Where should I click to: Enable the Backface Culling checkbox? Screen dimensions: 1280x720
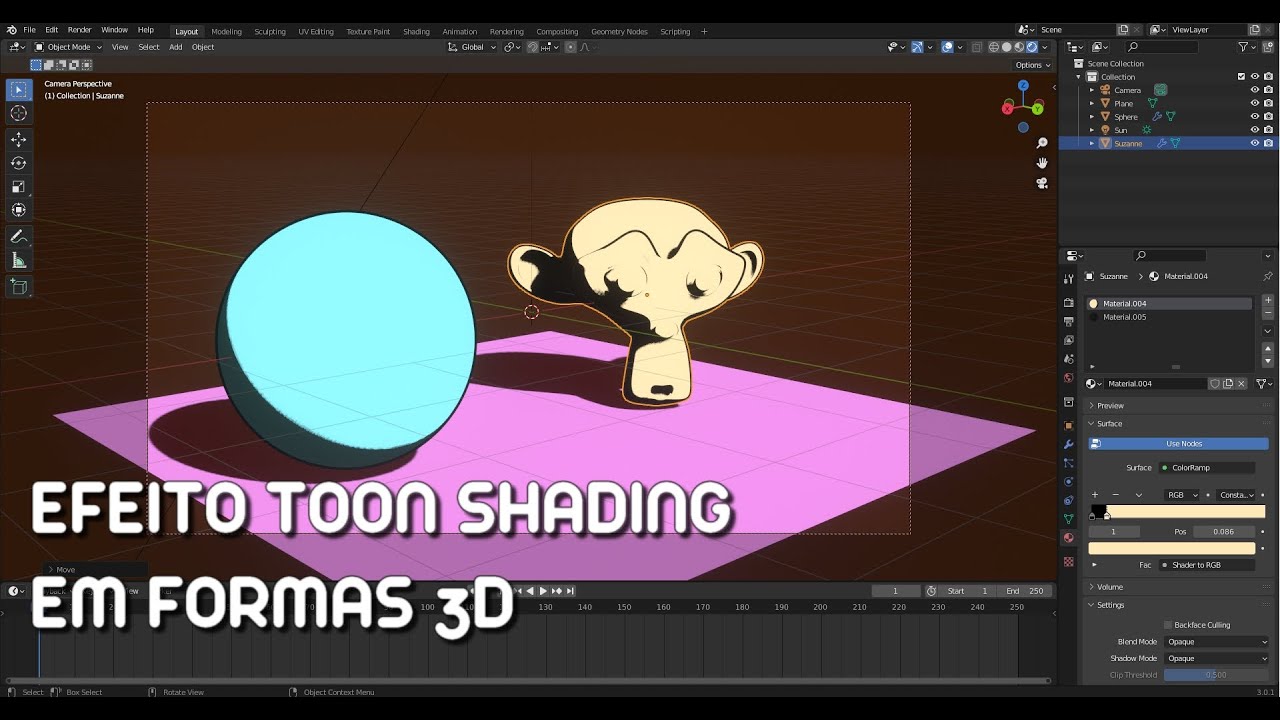point(1167,625)
